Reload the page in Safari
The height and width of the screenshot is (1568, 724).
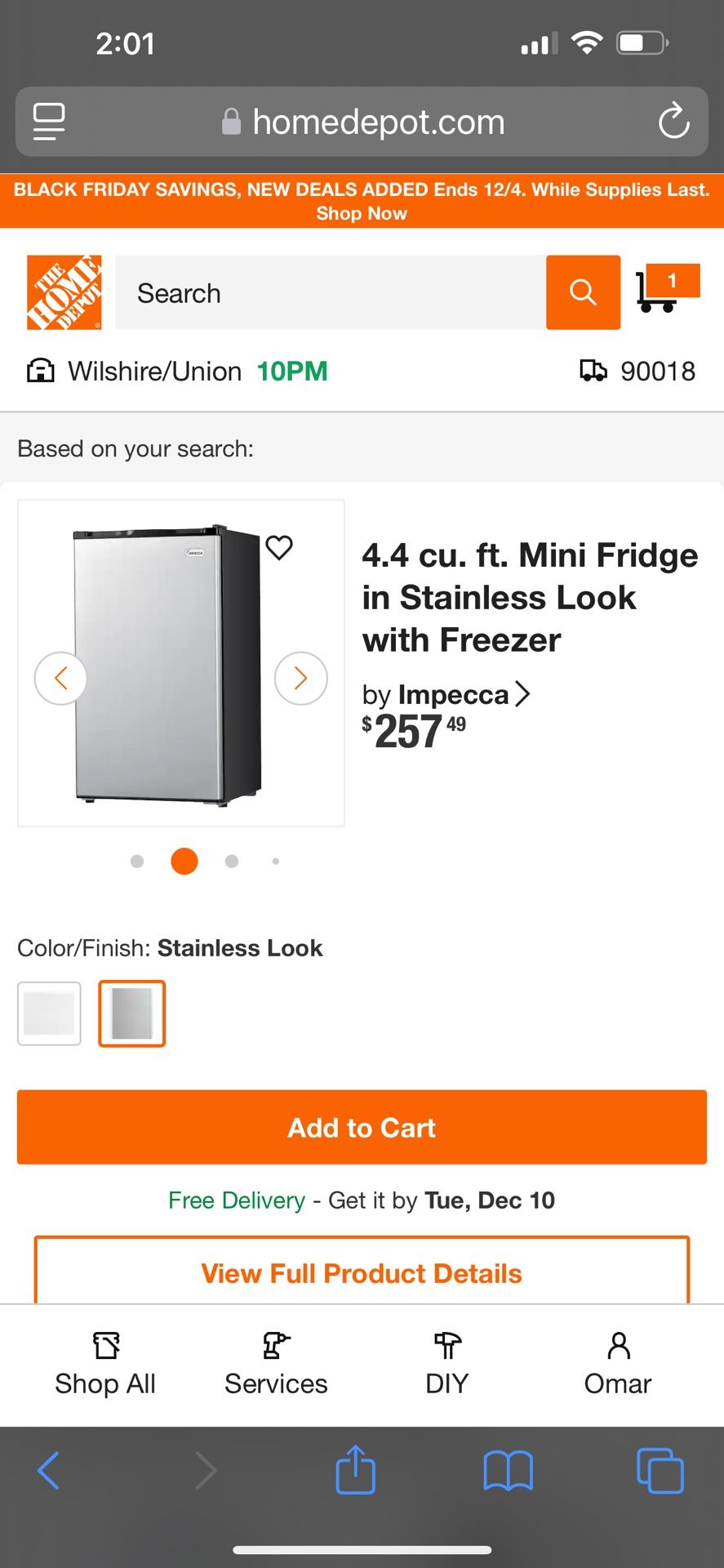click(x=673, y=122)
